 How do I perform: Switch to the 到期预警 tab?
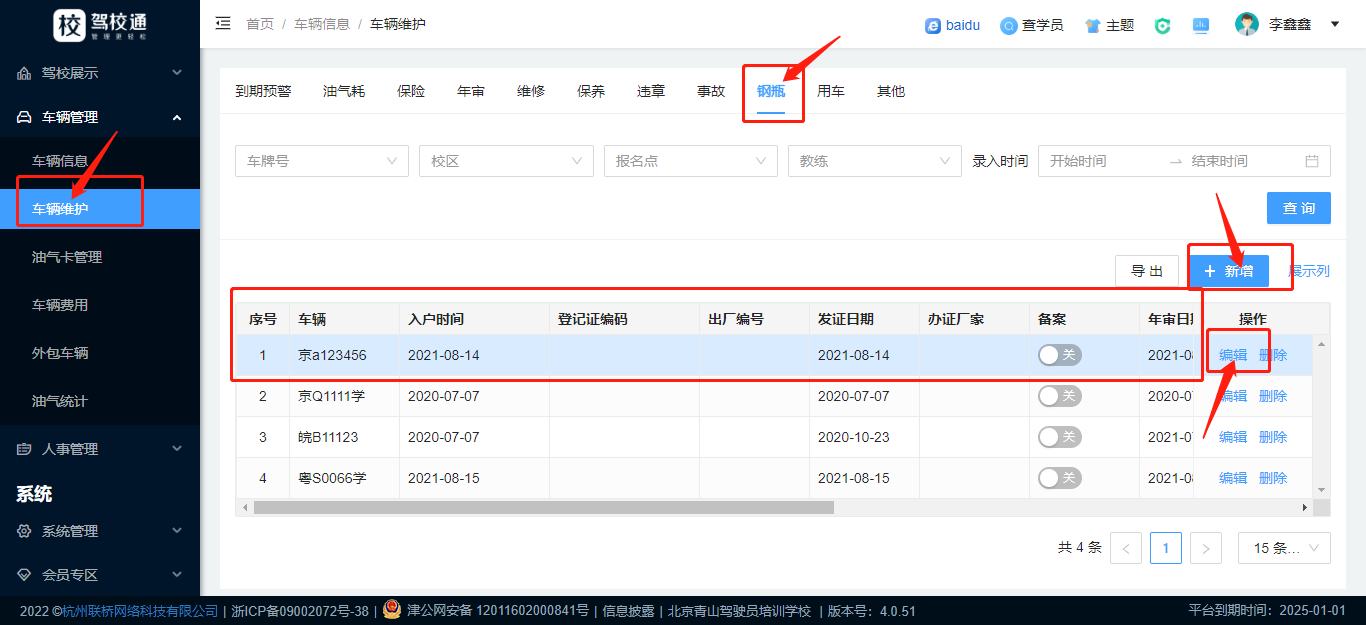click(x=263, y=91)
